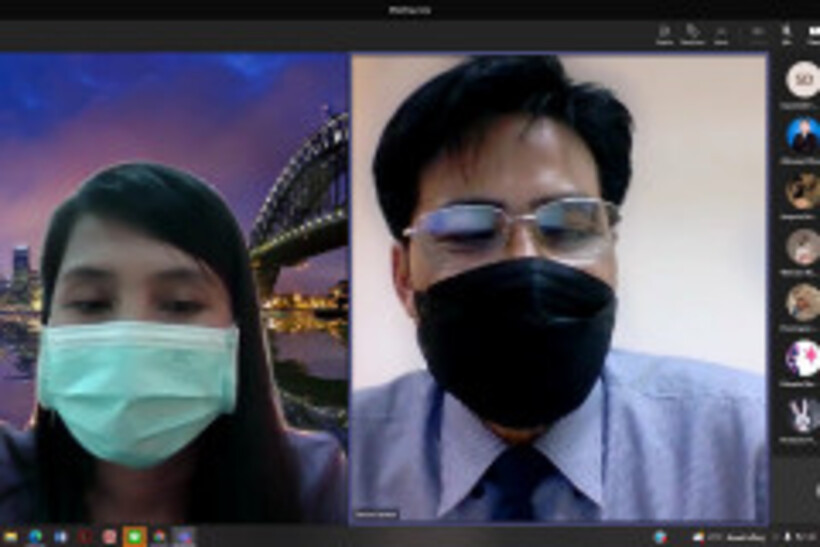Click the Microsoft Teams taskbar icon
820x547 pixels.
pos(183,537)
